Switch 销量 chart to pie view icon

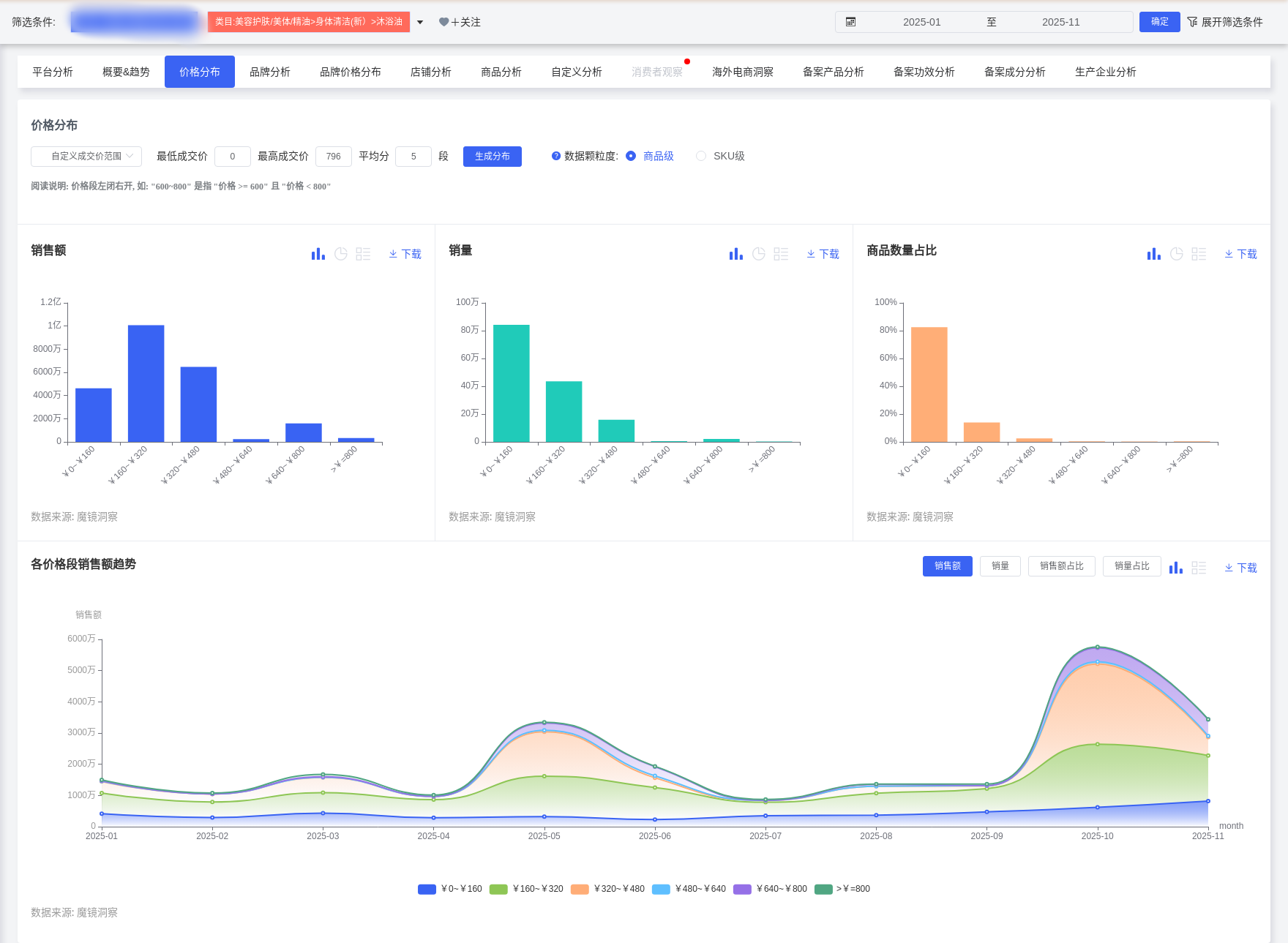click(x=759, y=254)
